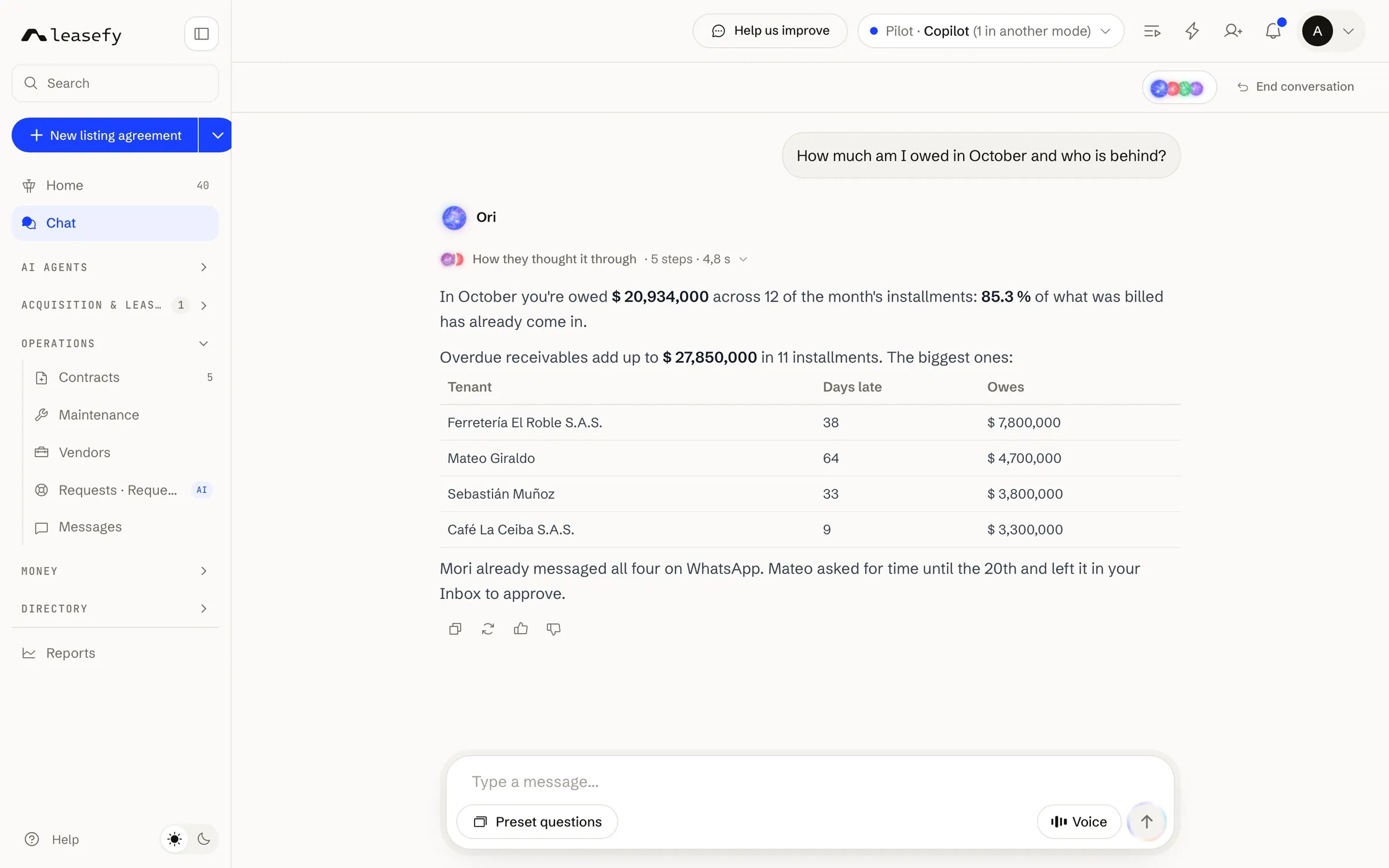Focus the Search field
Image resolution: width=1389 pixels, height=868 pixels.
tap(115, 83)
